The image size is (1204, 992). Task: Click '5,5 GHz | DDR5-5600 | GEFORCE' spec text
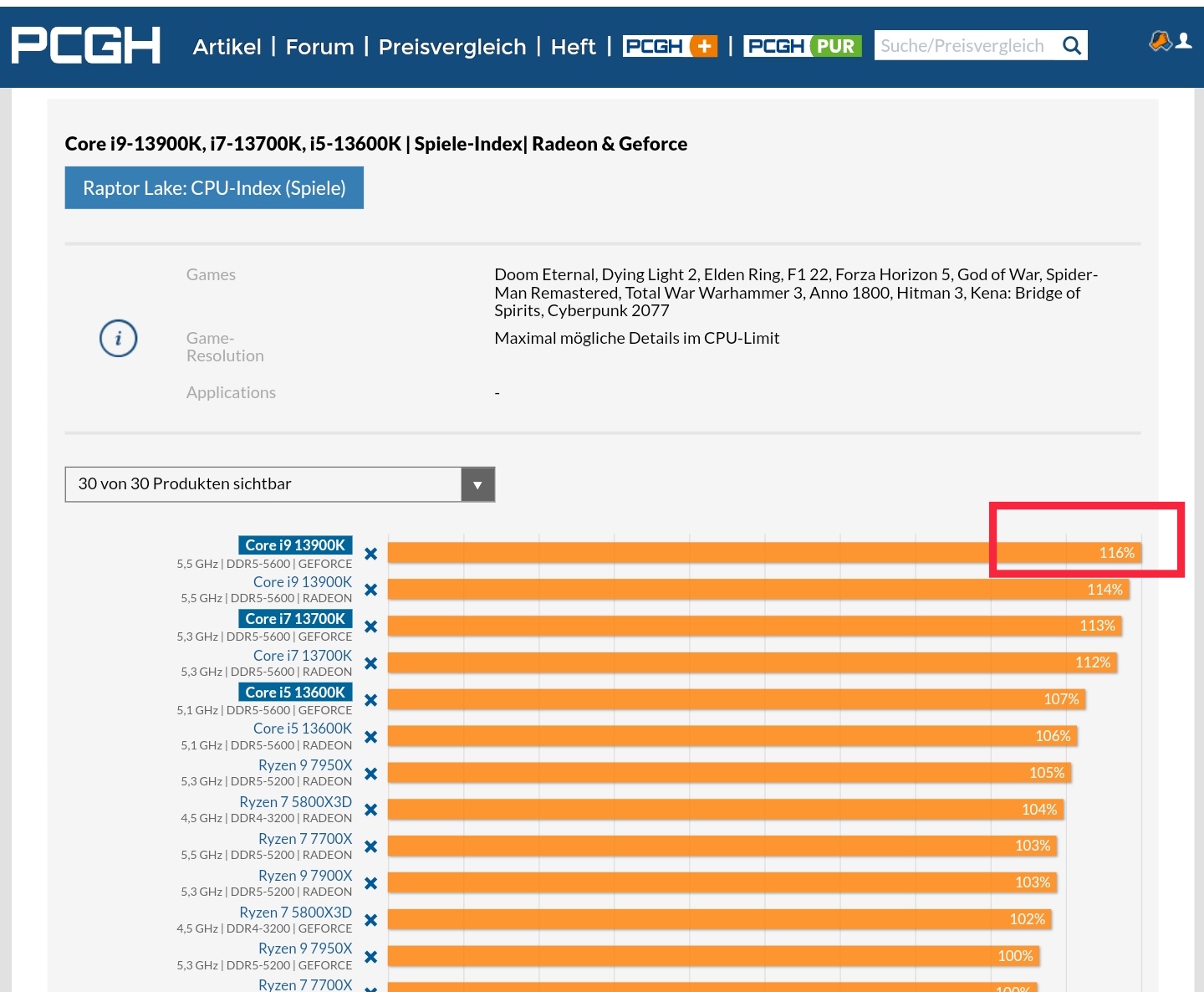tap(264, 564)
